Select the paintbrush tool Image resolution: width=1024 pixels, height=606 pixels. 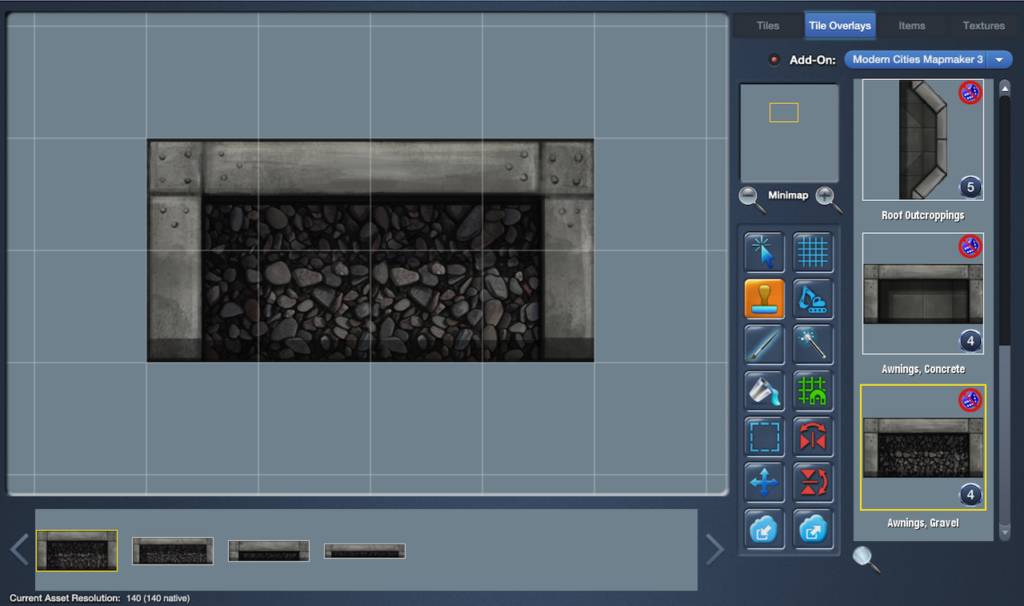tap(764, 345)
